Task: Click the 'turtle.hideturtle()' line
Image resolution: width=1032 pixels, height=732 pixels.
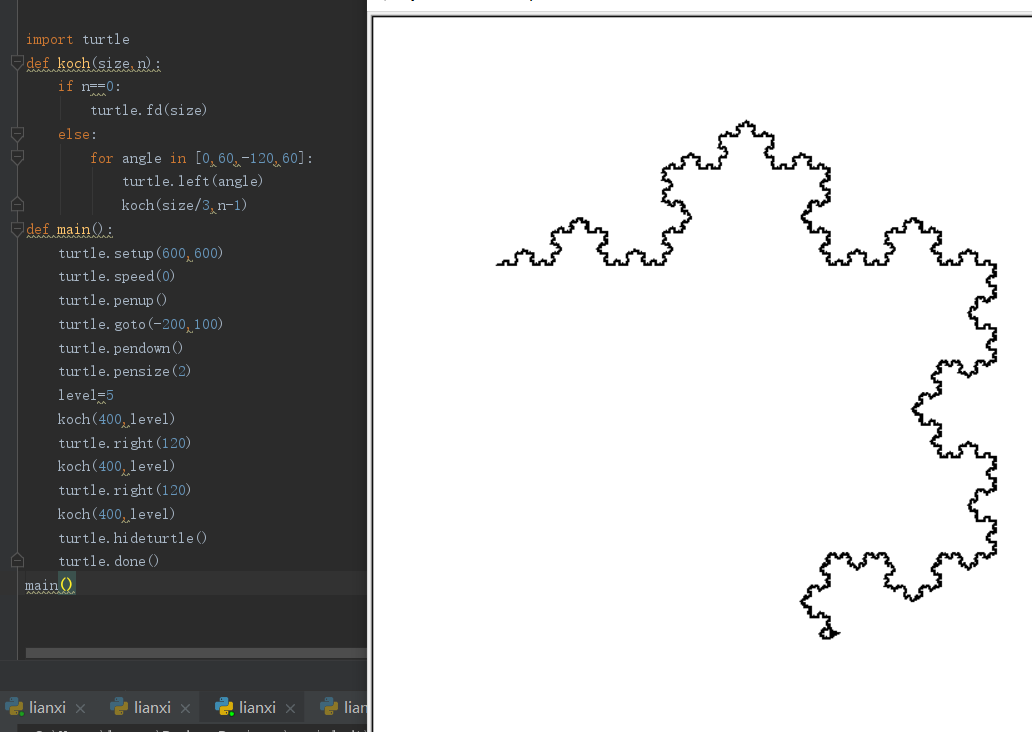Action: [133, 538]
